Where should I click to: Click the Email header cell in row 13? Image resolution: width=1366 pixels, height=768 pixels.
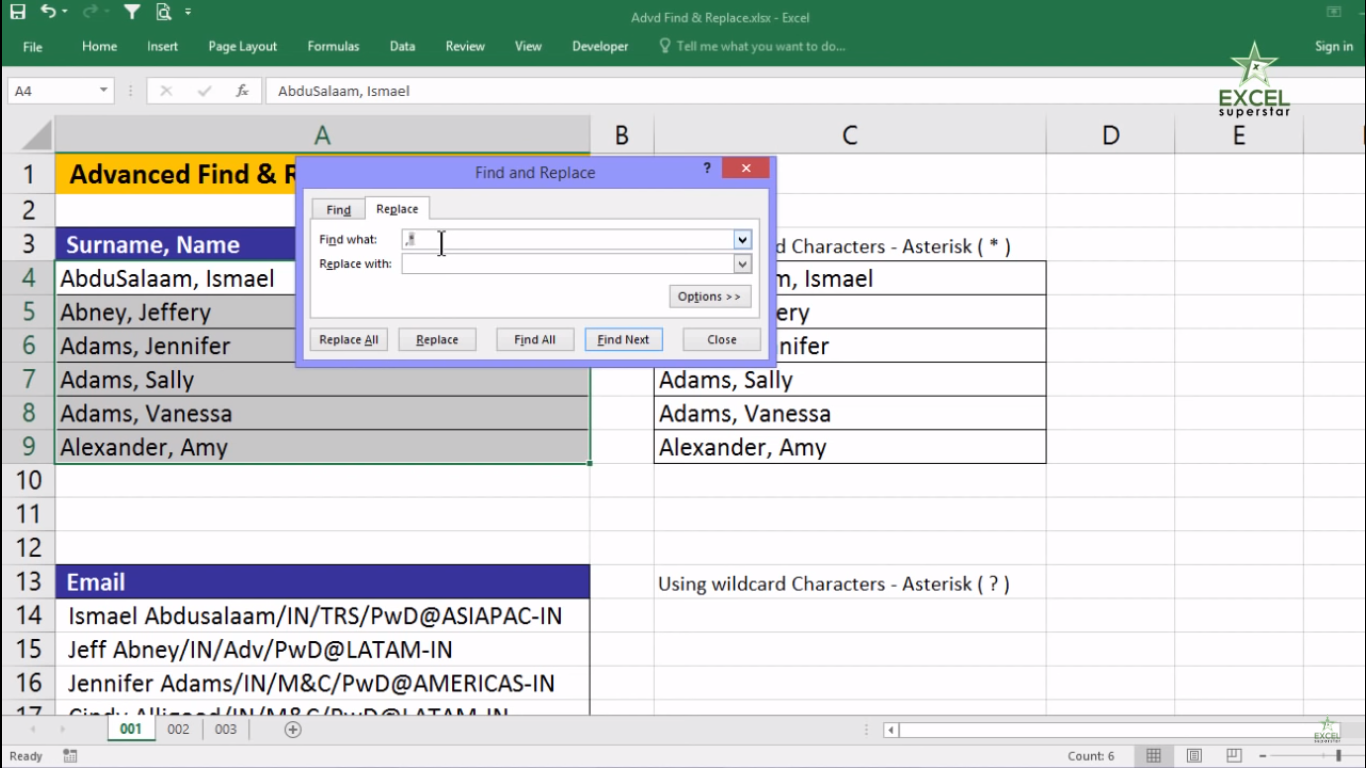[322, 582]
